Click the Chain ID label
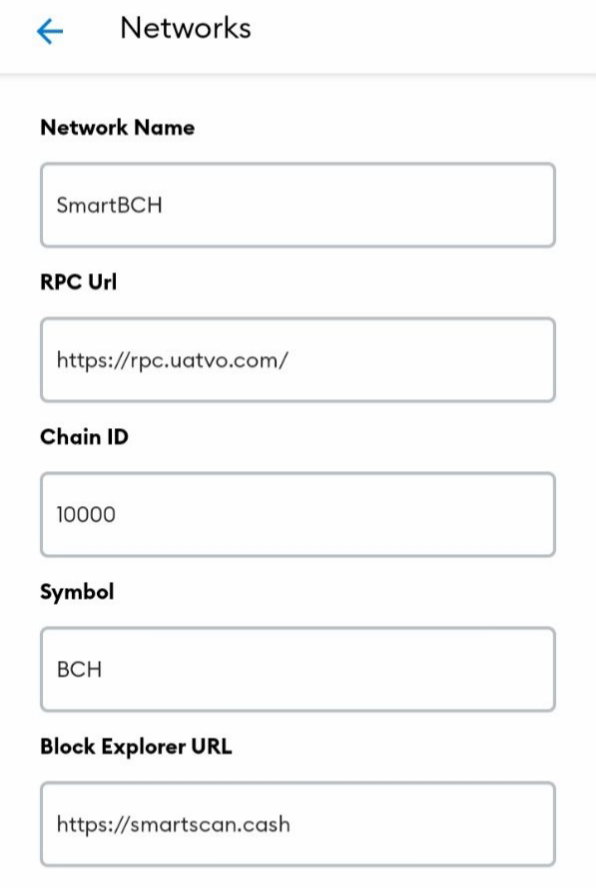The width and height of the screenshot is (596, 888). [x=84, y=437]
